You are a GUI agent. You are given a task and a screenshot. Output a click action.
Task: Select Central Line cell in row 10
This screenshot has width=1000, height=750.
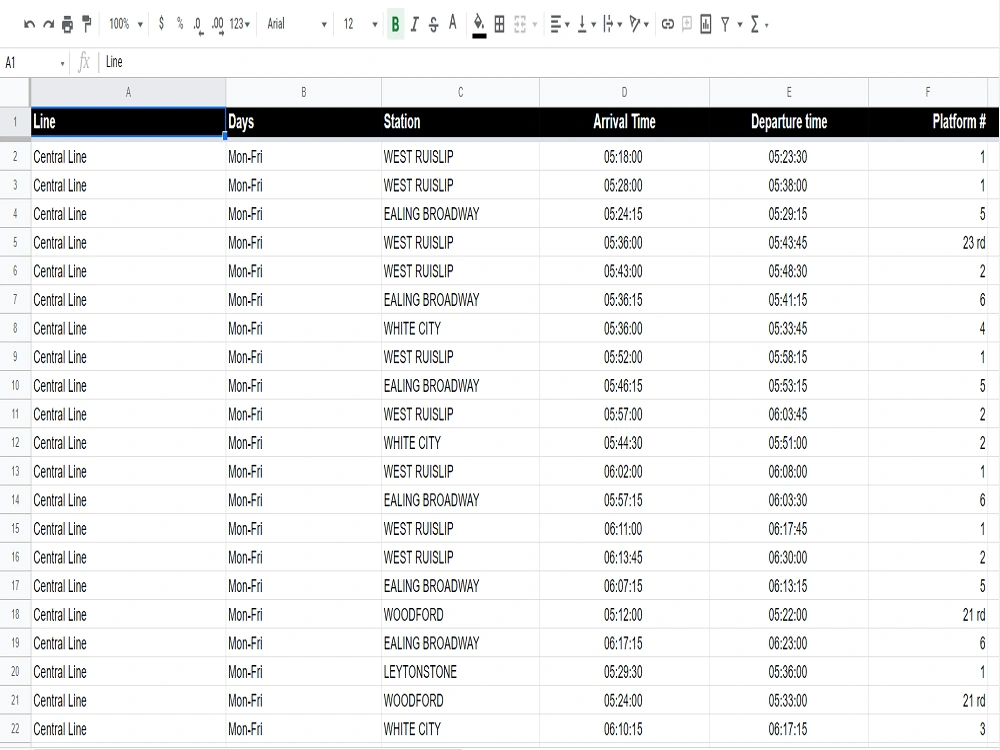128,386
